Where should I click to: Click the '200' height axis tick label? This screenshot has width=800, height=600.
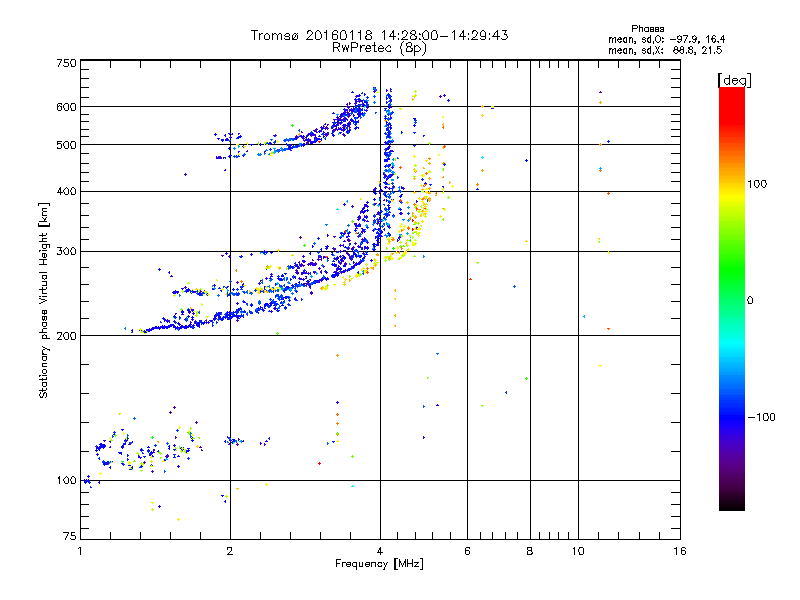[66, 336]
